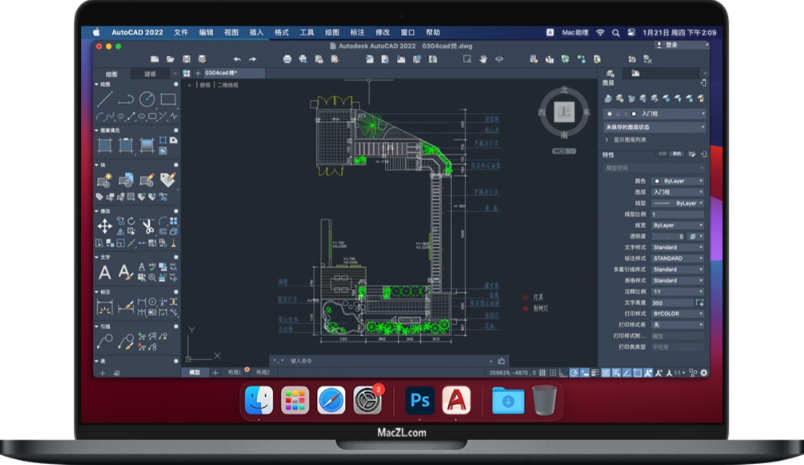Open the current layer dropdown
804x465 pixels.
click(x=655, y=114)
